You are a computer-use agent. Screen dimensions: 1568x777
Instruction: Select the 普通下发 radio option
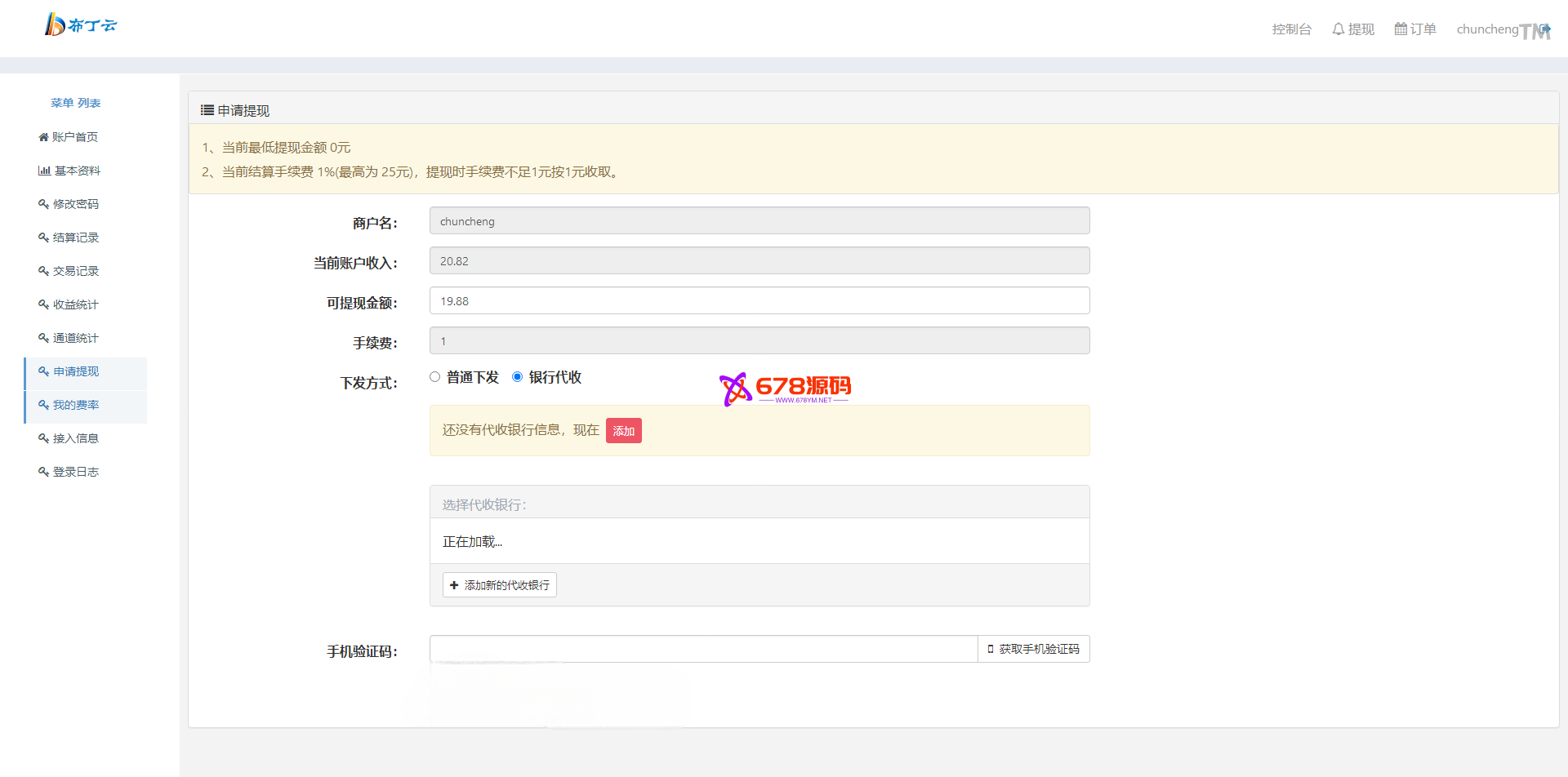[434, 377]
